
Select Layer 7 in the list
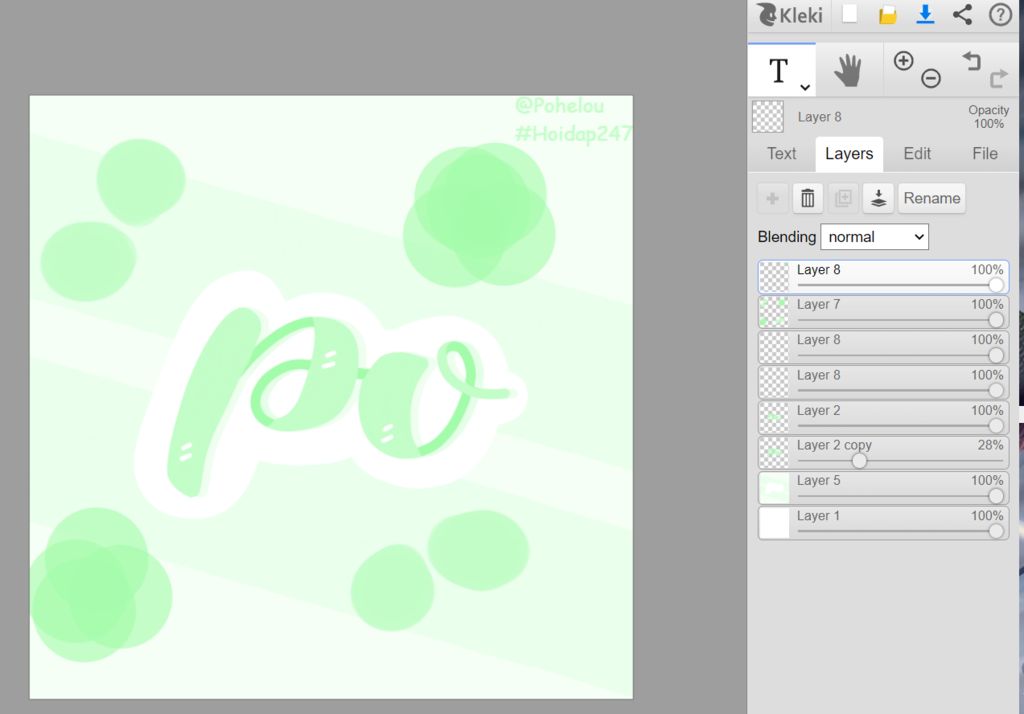pos(884,312)
